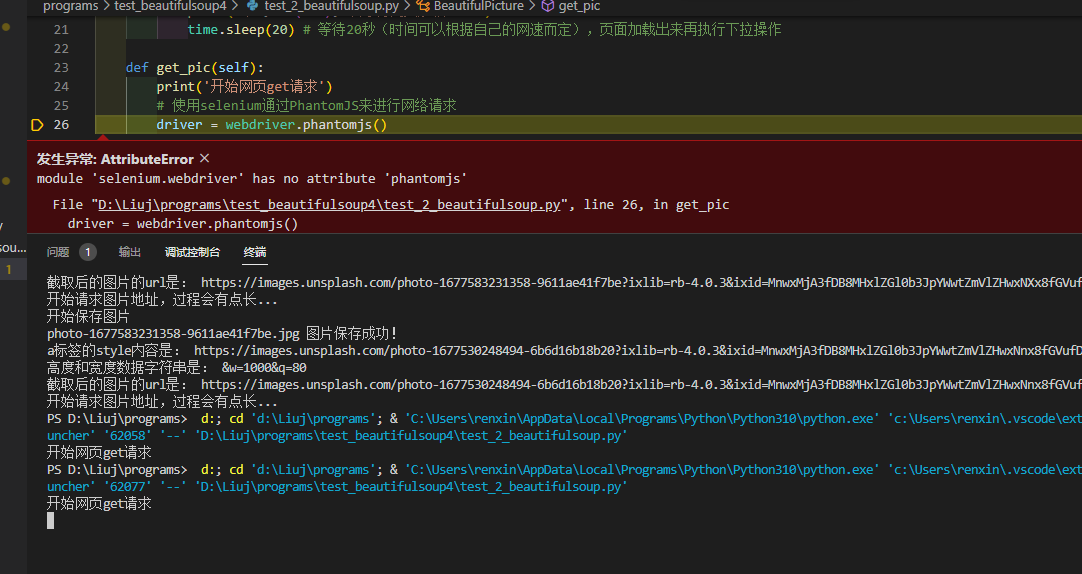Image resolution: width=1082 pixels, height=574 pixels.
Task: Click the get_pic method symbol icon
Action: tap(547, 6)
